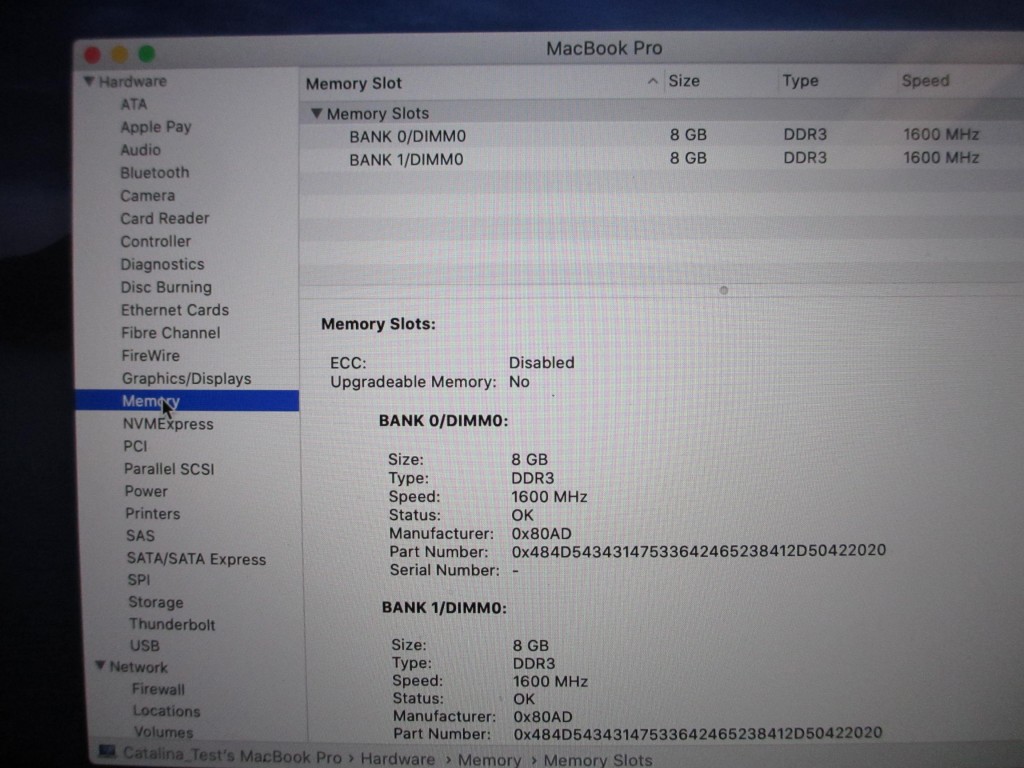
Task: Select the Memory Slots group row
Action: point(662,113)
